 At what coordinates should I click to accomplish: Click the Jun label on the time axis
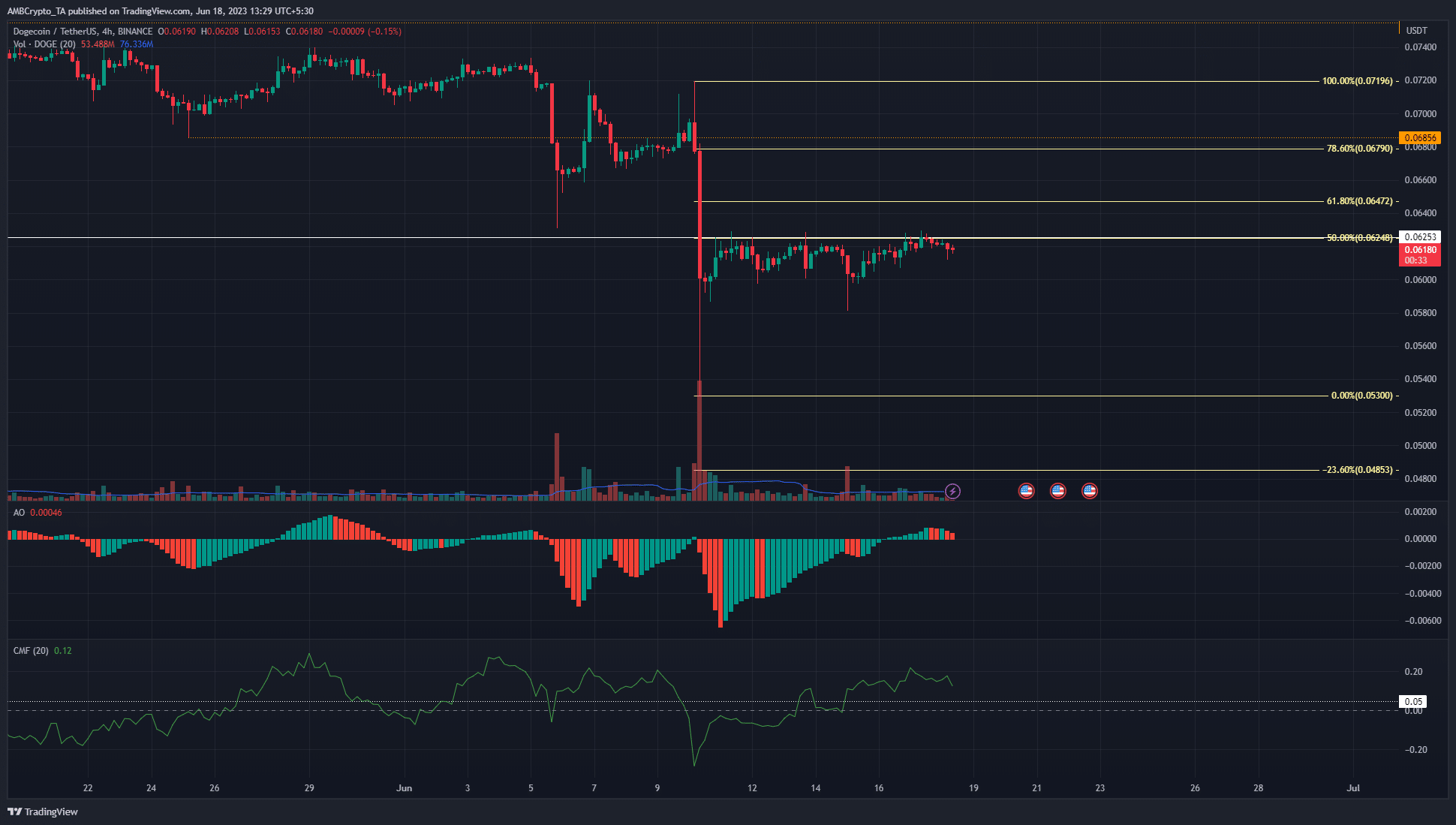pyautogui.click(x=405, y=788)
